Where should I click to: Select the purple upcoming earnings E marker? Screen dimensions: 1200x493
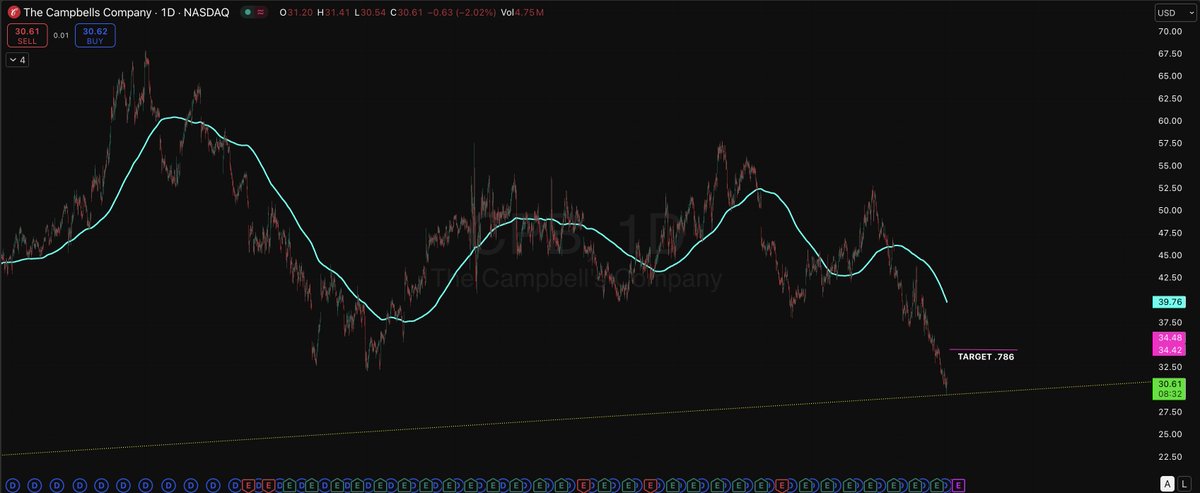coord(958,484)
